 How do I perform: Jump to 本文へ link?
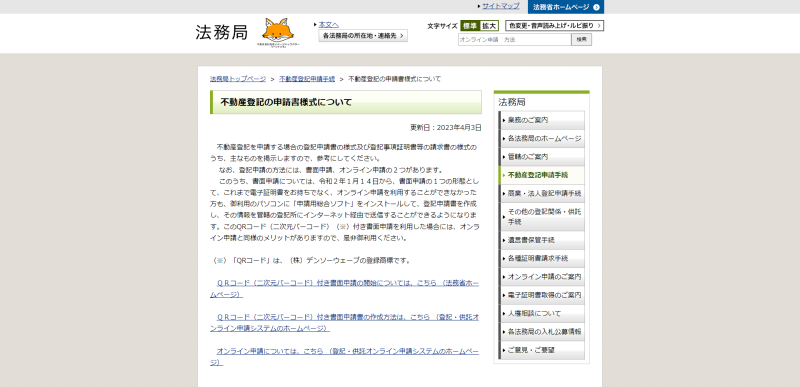329,24
